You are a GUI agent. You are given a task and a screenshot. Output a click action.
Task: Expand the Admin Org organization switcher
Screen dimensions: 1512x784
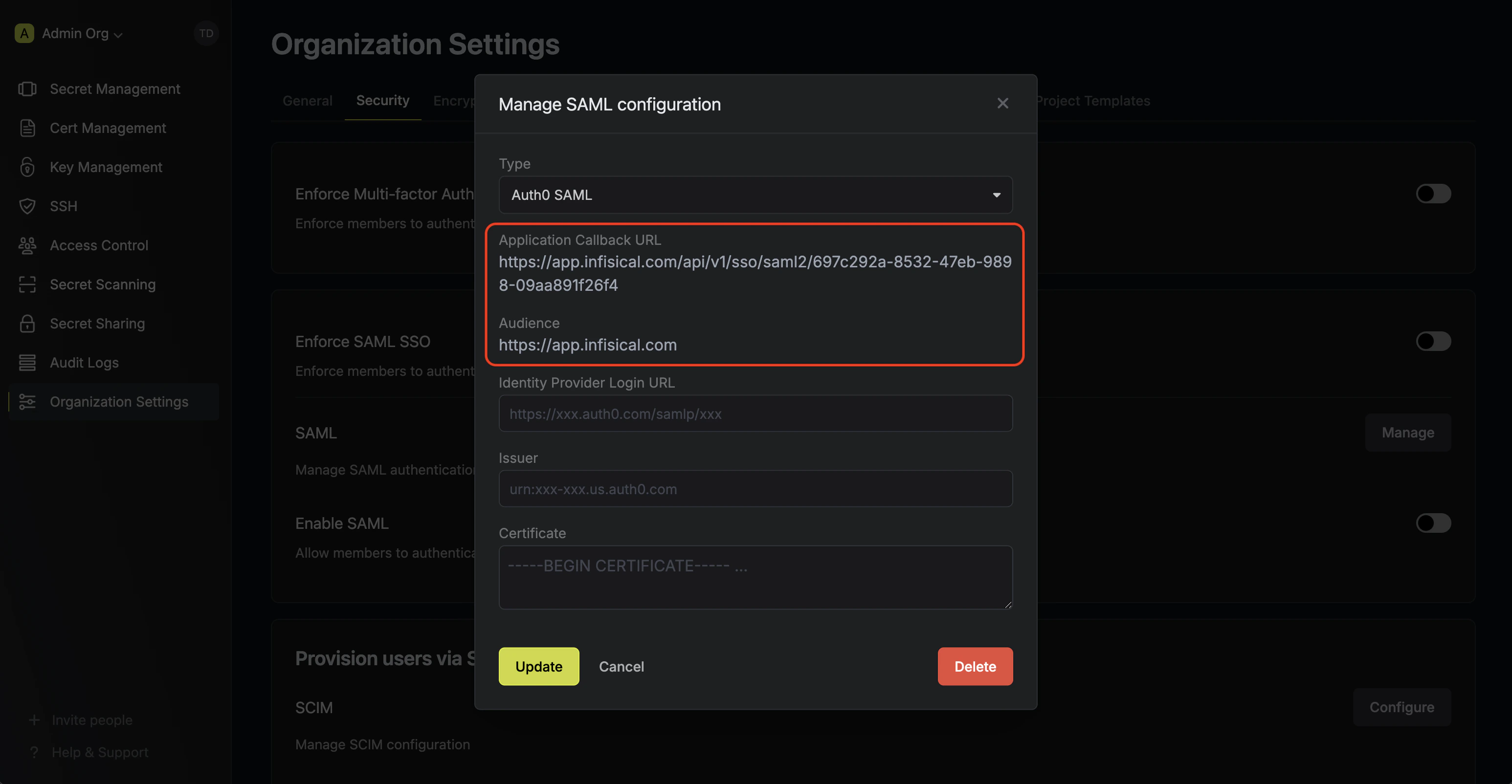pos(82,33)
